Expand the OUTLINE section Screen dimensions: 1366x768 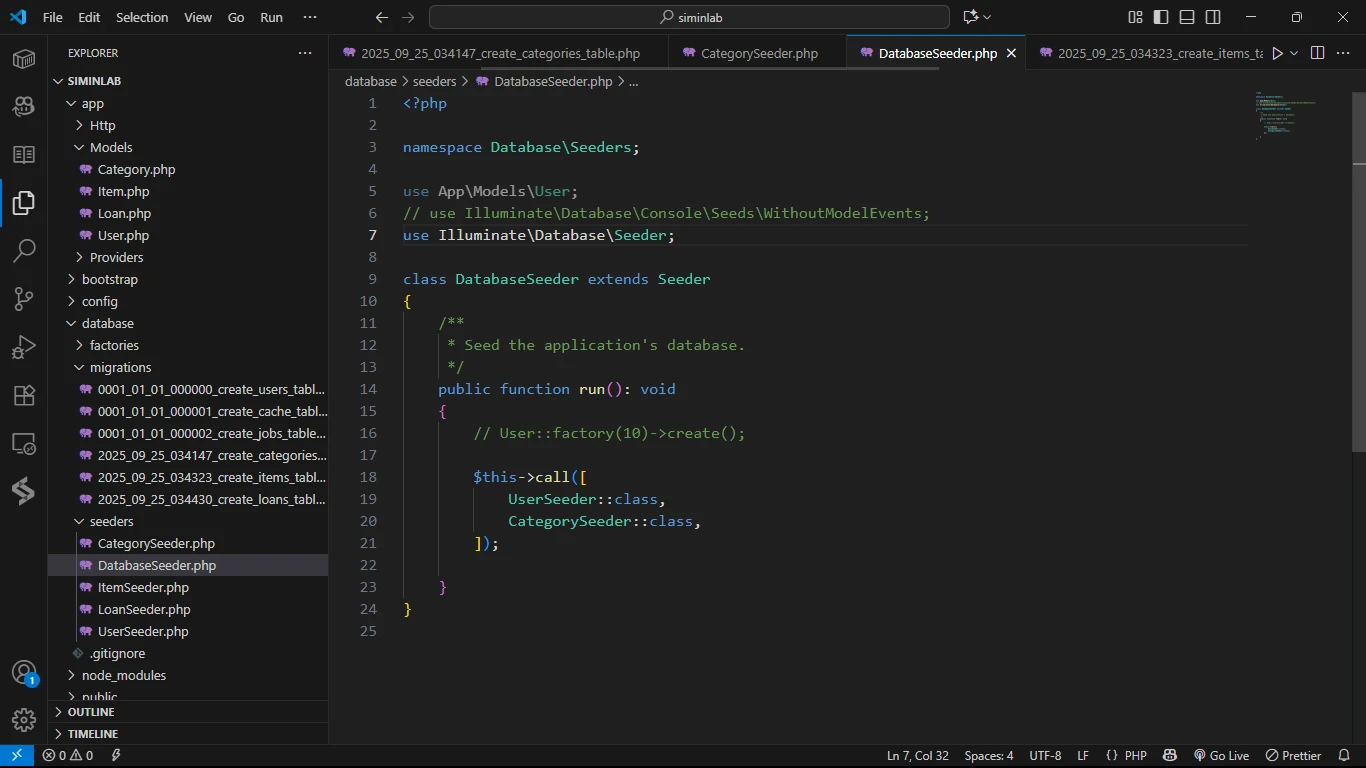(x=91, y=712)
